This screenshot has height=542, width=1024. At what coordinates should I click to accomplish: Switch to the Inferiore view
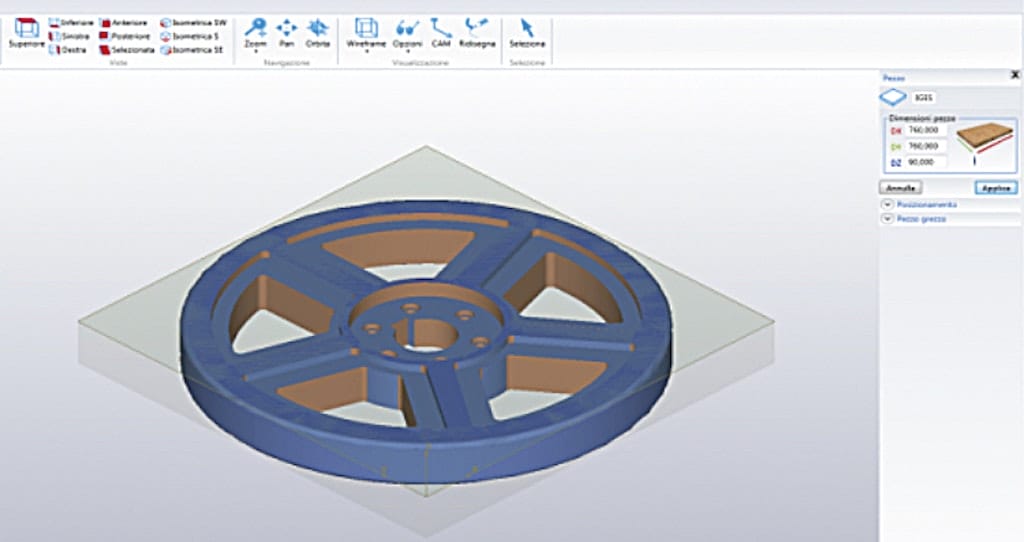pos(72,22)
